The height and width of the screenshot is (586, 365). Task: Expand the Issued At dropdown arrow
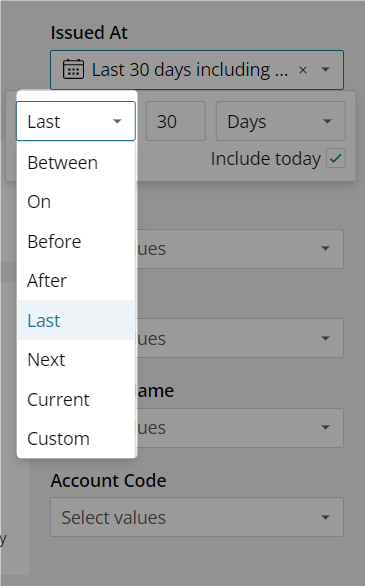coord(325,70)
